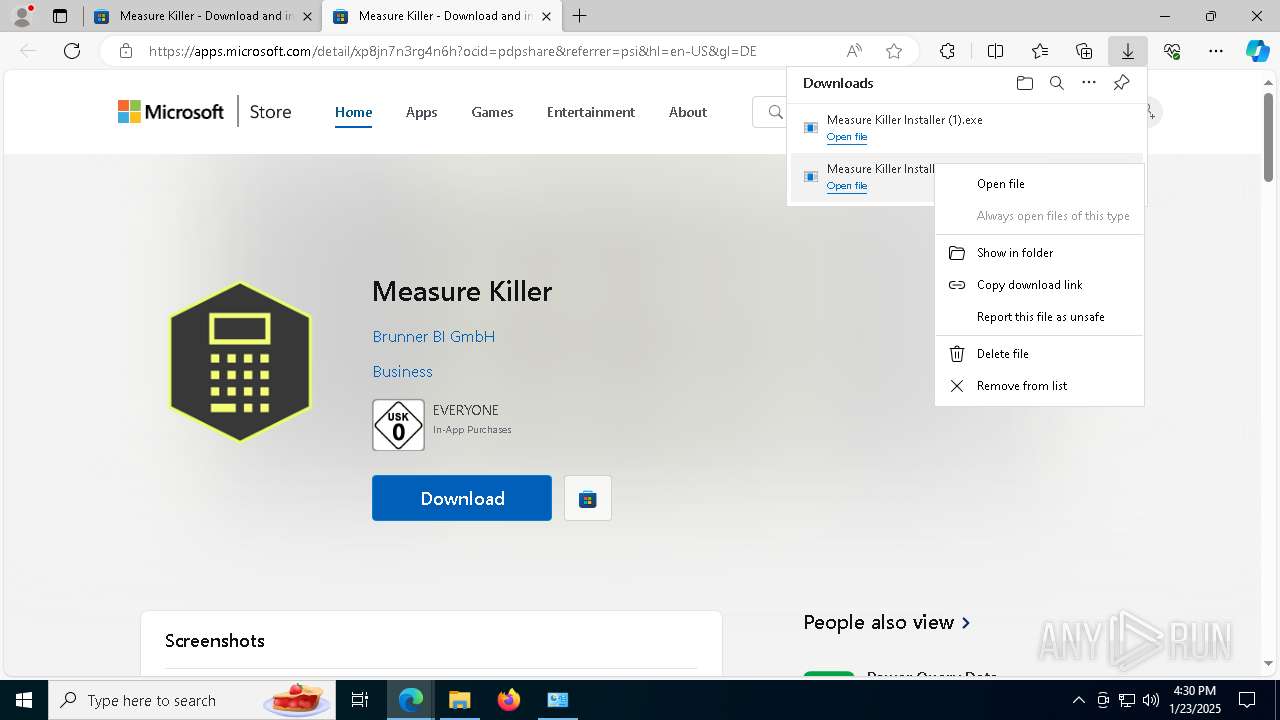Viewport: 1280px width, 720px height.
Task: Adjust volume via the speaker tray icon
Action: [1151, 700]
